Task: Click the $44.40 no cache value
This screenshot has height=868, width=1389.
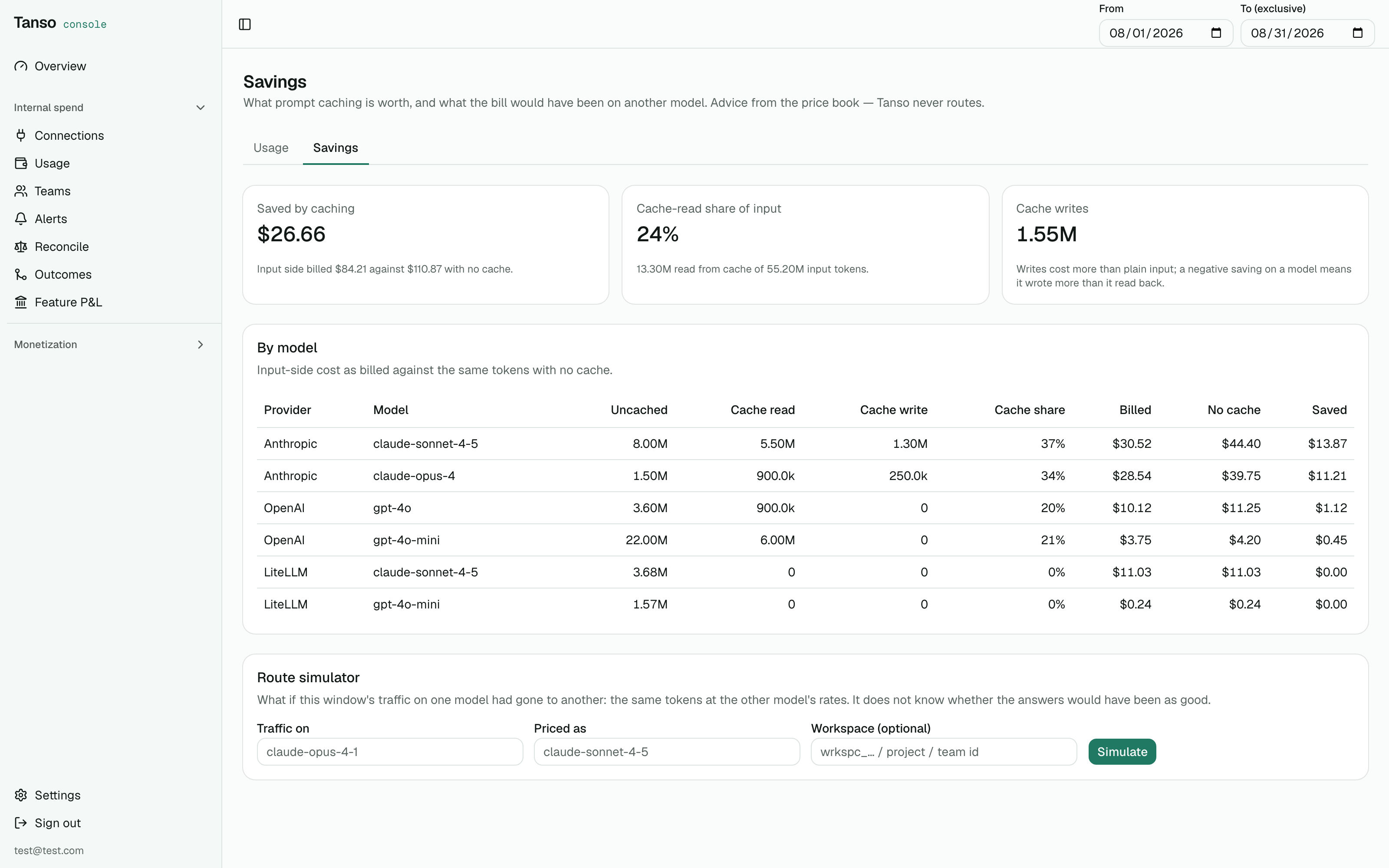Action: (x=1241, y=444)
